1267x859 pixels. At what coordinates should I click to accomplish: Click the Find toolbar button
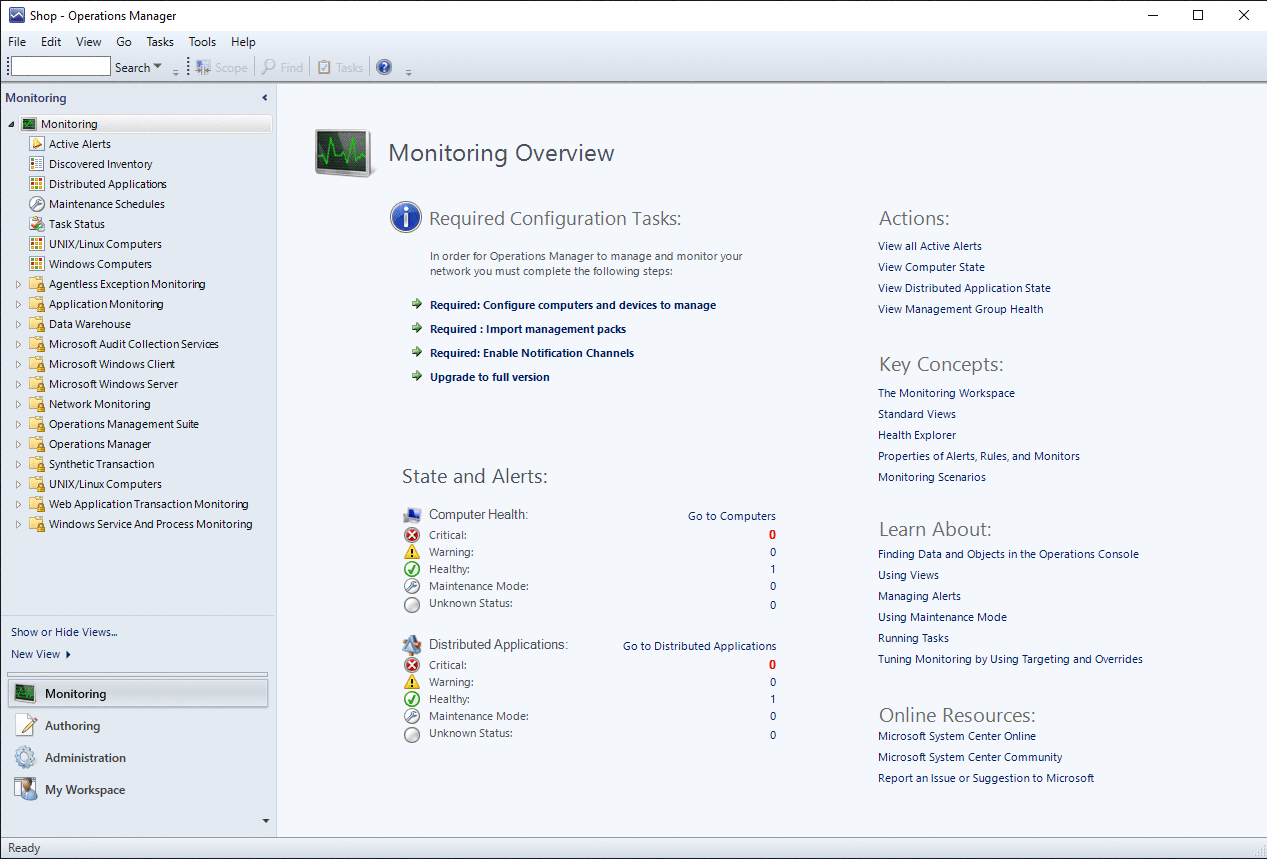(283, 67)
